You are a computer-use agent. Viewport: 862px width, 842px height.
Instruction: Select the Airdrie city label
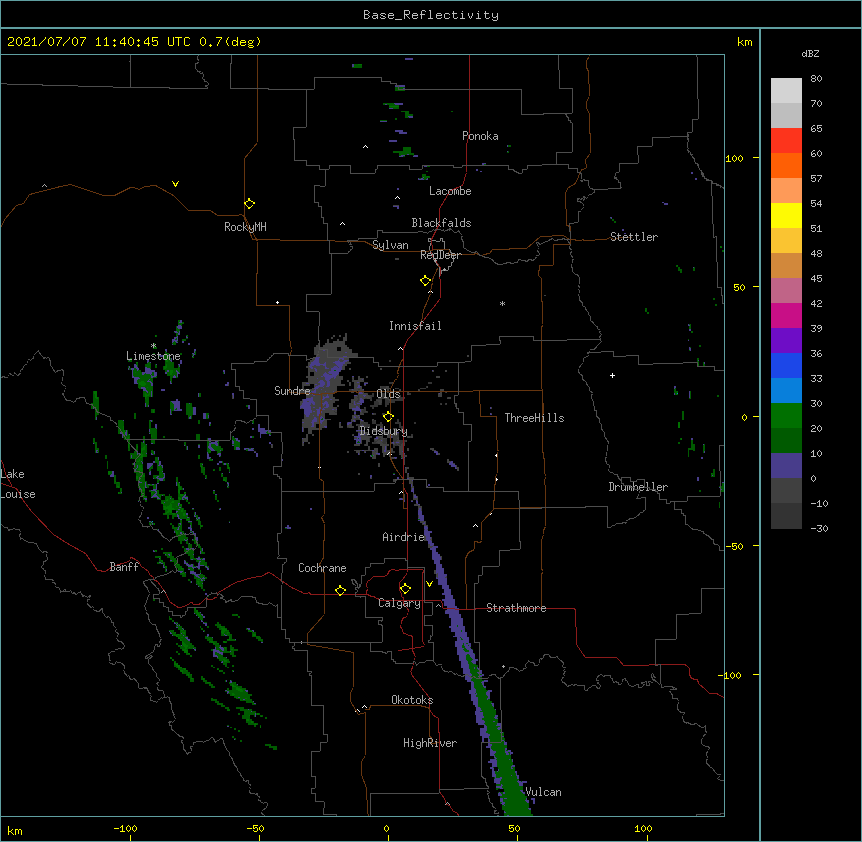click(x=404, y=537)
